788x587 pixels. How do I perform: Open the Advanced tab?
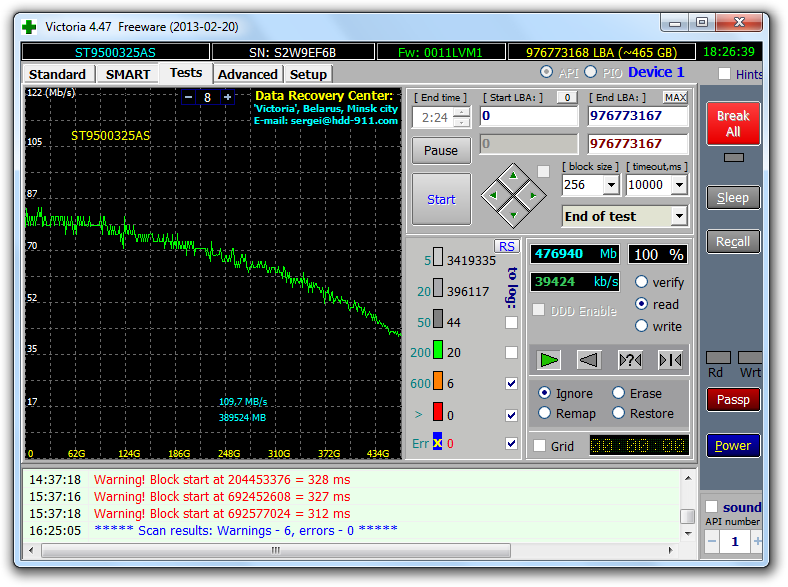click(247, 74)
